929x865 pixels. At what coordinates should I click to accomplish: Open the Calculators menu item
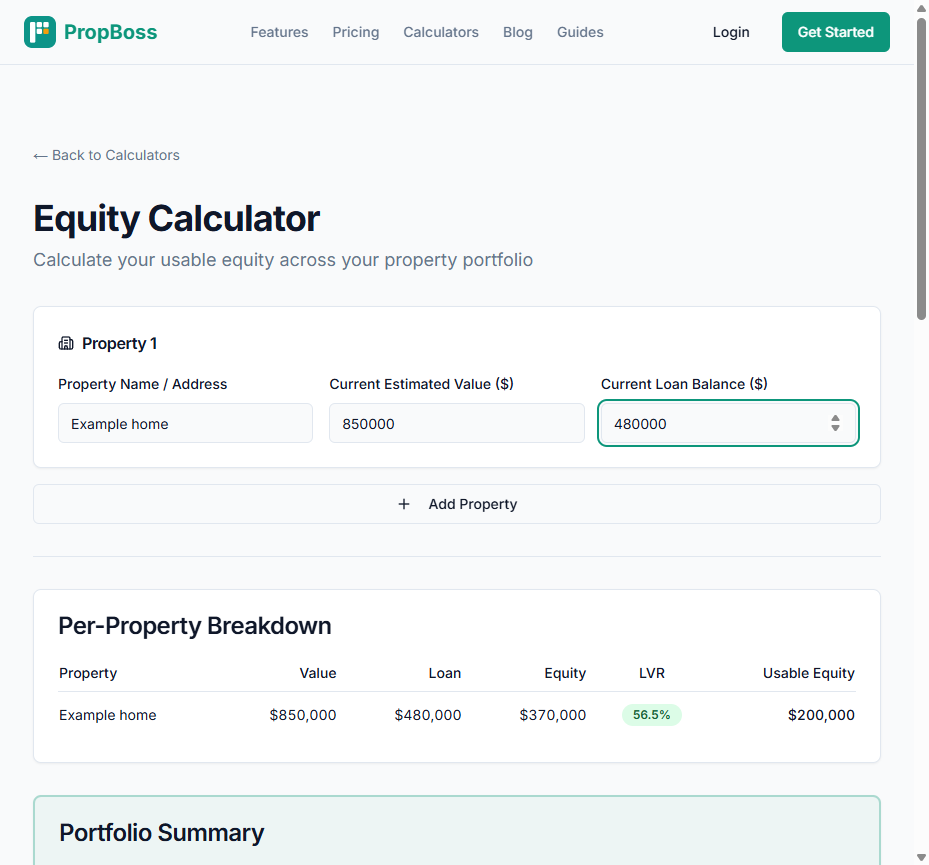(440, 32)
